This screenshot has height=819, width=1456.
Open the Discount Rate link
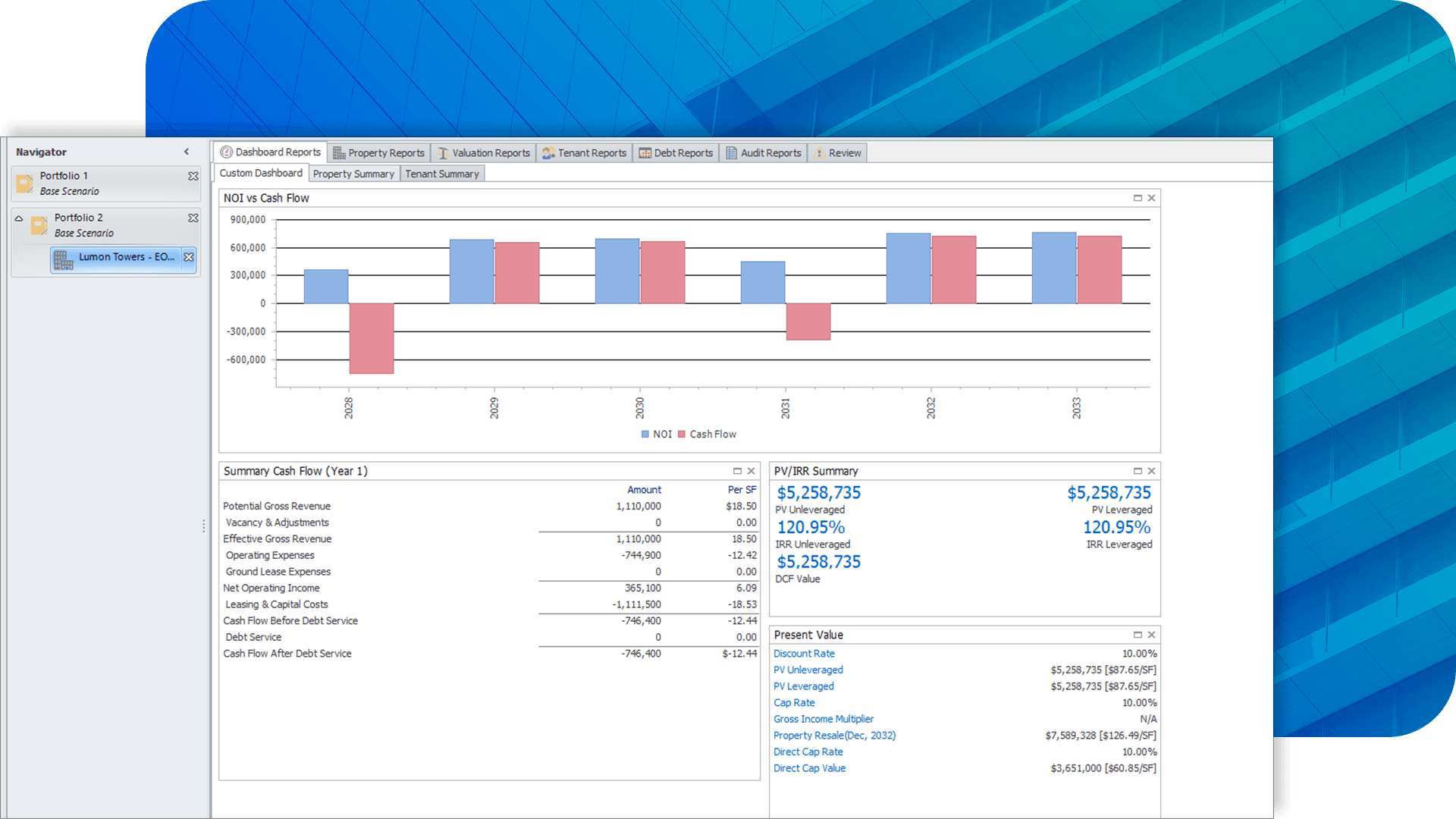click(x=804, y=653)
